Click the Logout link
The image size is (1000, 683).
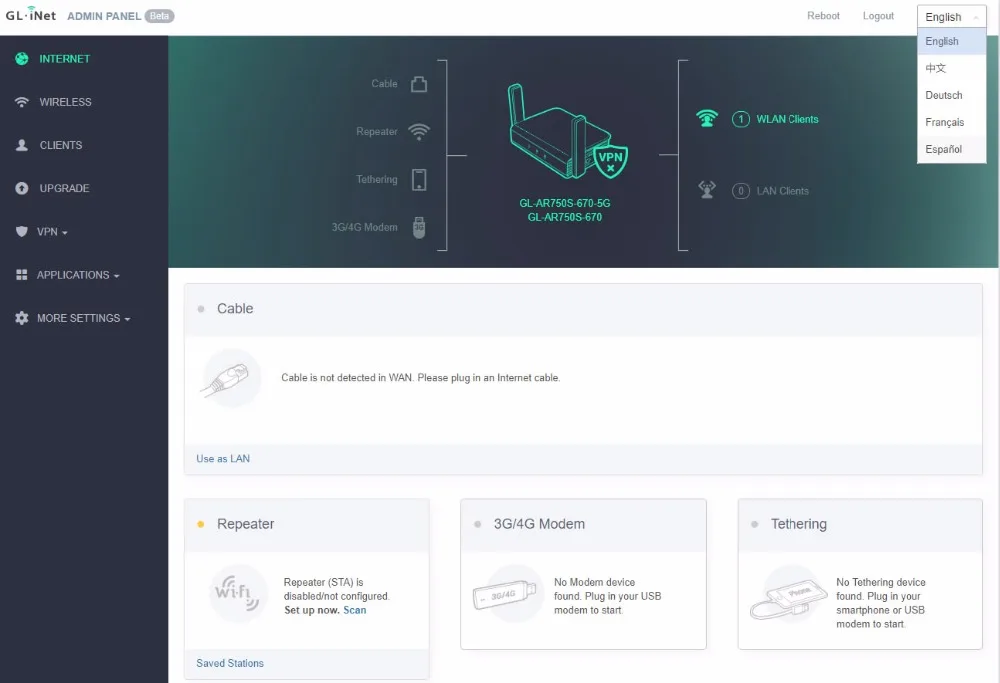(x=878, y=16)
